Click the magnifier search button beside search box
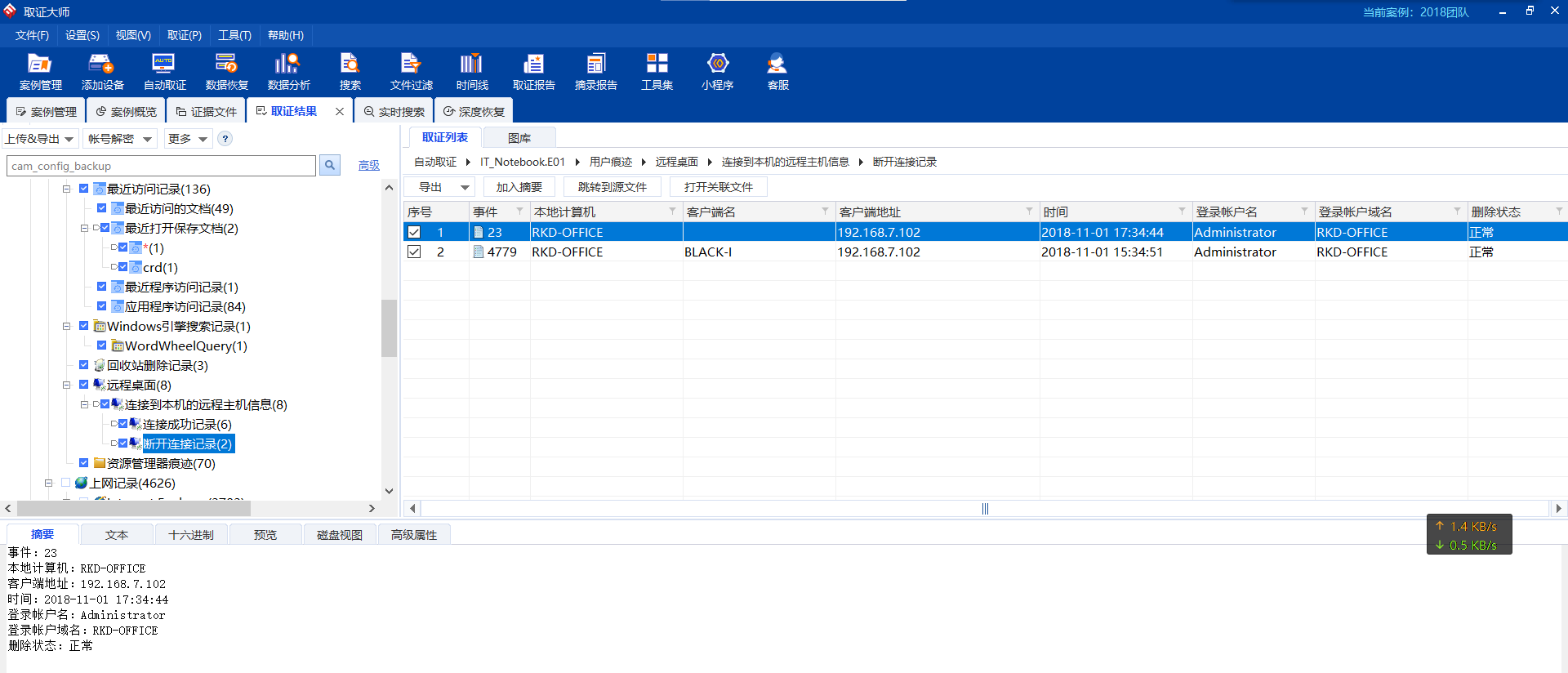This screenshot has height=673, width=1568. 330,166
